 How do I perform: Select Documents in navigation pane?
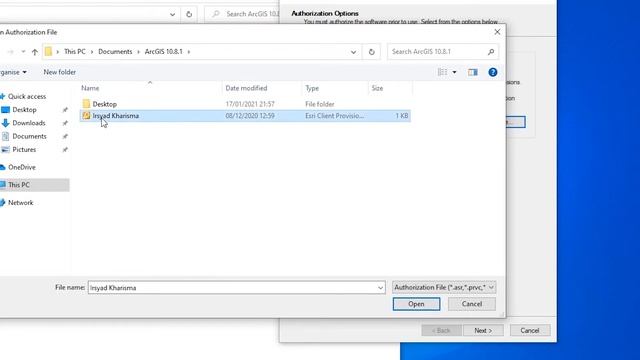pos(29,136)
